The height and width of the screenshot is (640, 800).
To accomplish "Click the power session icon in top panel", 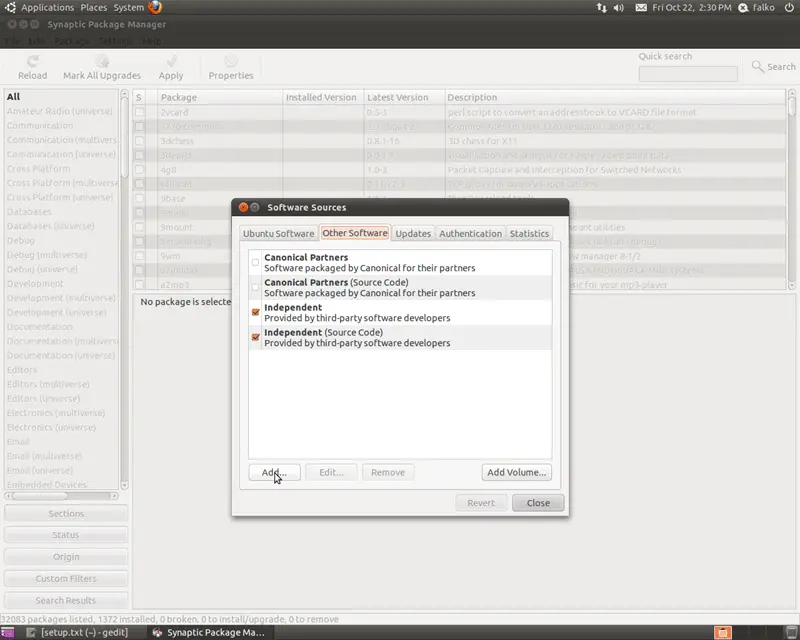I will tap(789, 8).
